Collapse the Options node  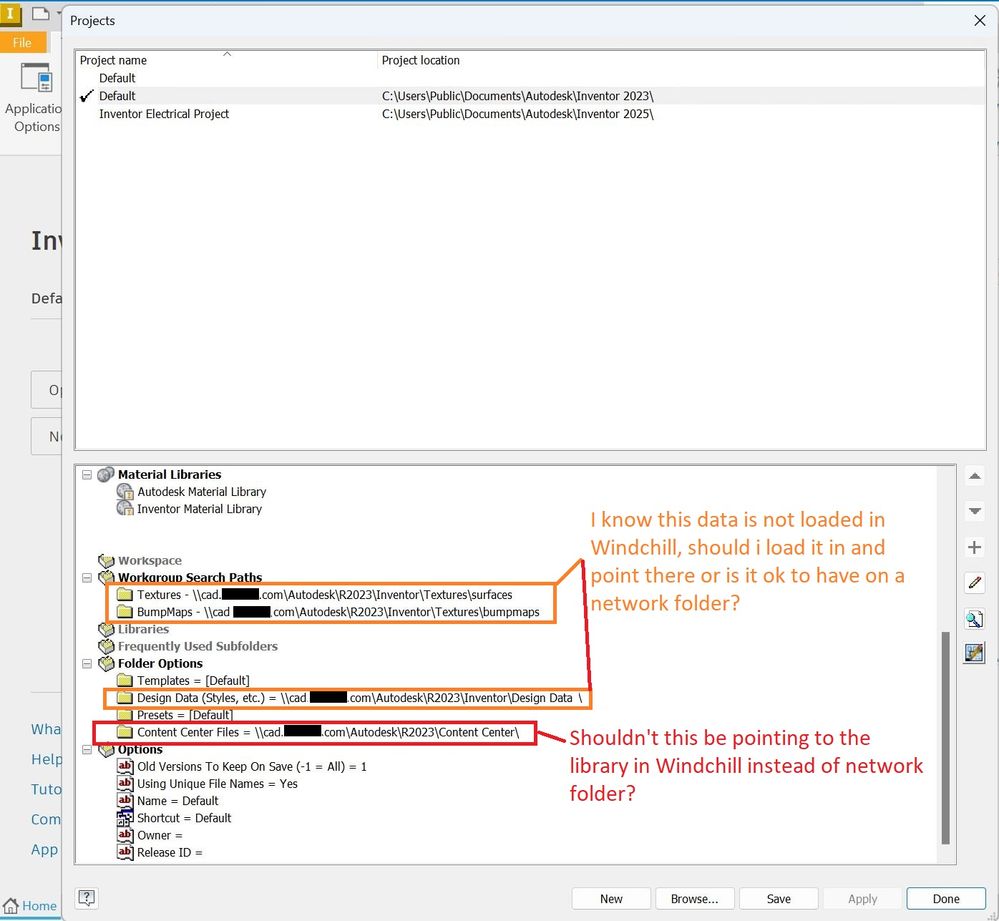click(x=87, y=750)
